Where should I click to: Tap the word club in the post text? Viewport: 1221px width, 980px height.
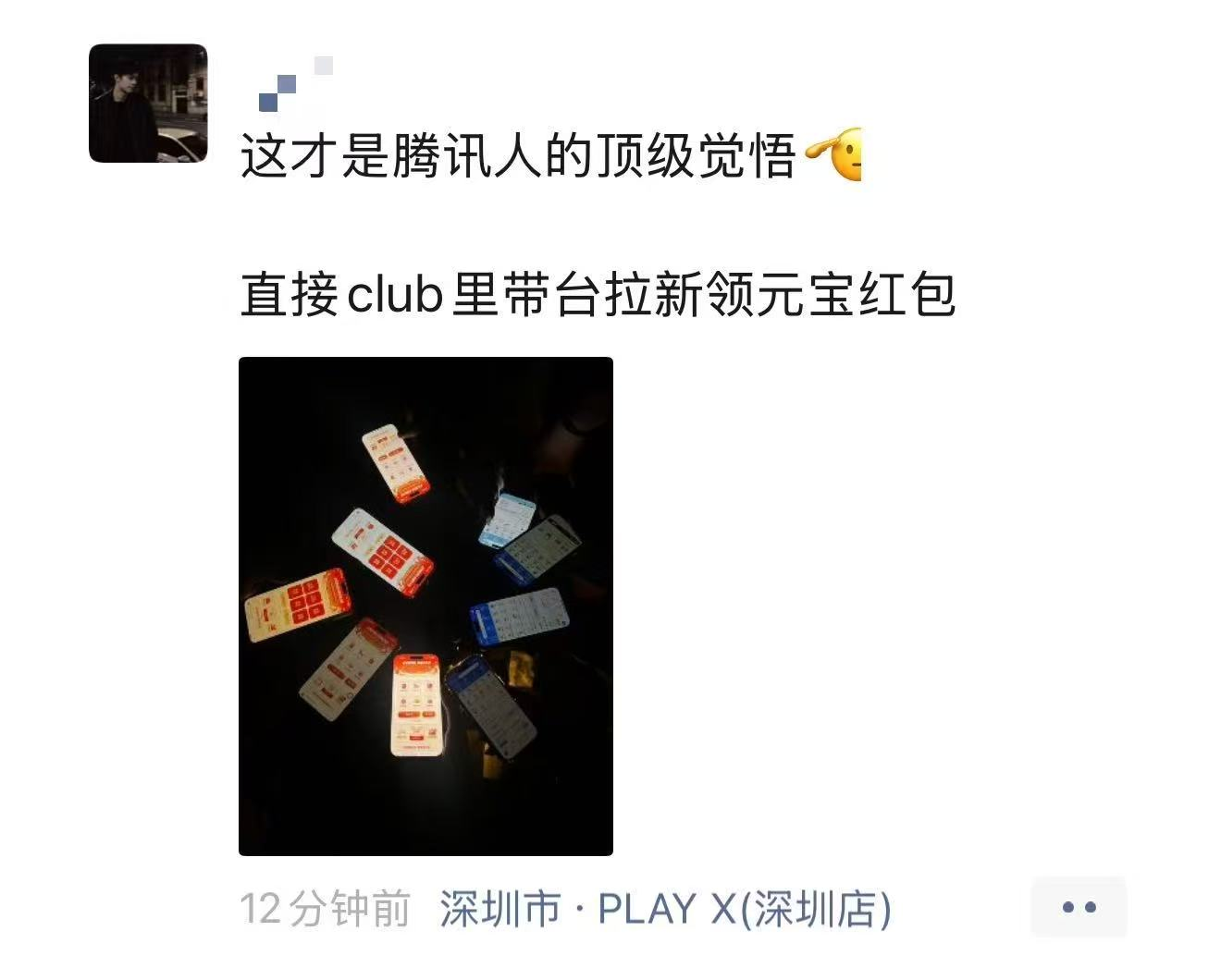394,294
